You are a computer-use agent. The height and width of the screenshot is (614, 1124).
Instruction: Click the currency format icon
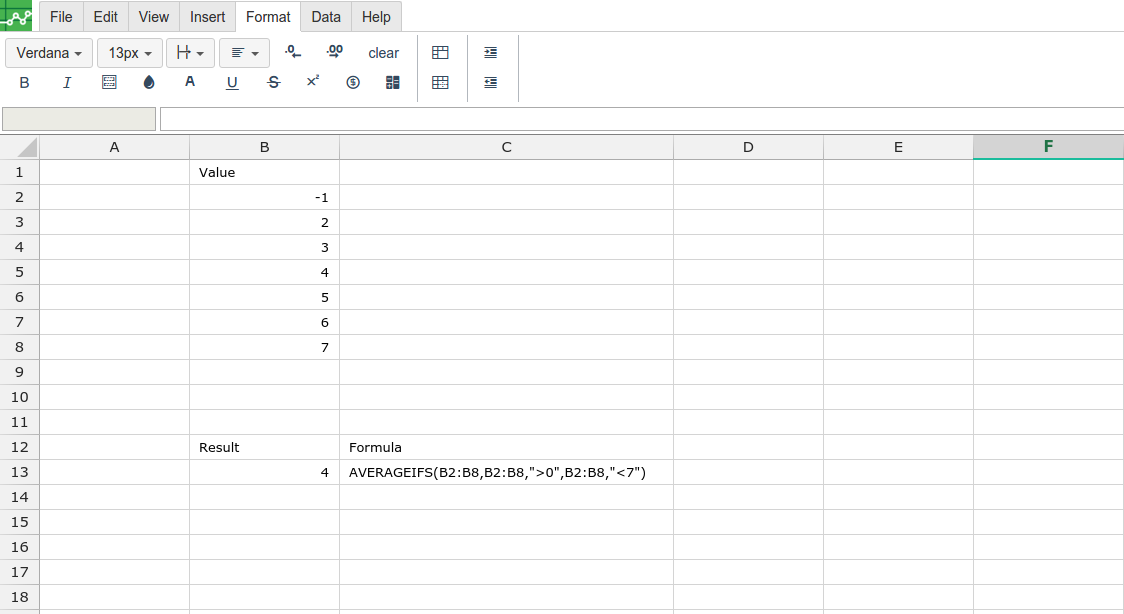coord(353,83)
